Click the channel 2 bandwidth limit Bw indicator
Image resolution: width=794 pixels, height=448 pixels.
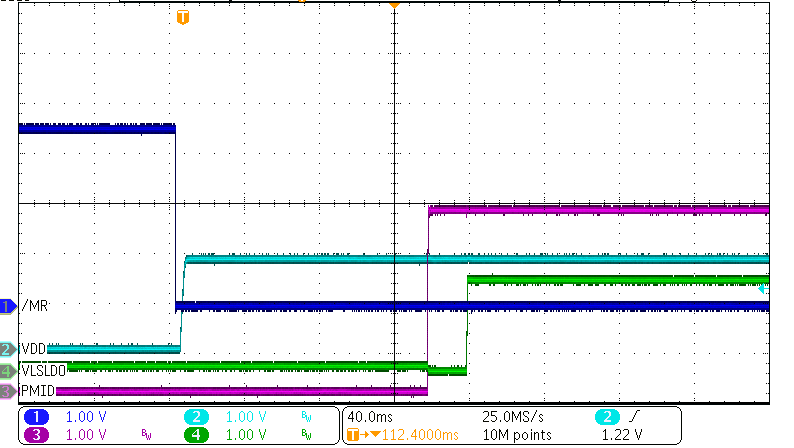tap(307, 416)
